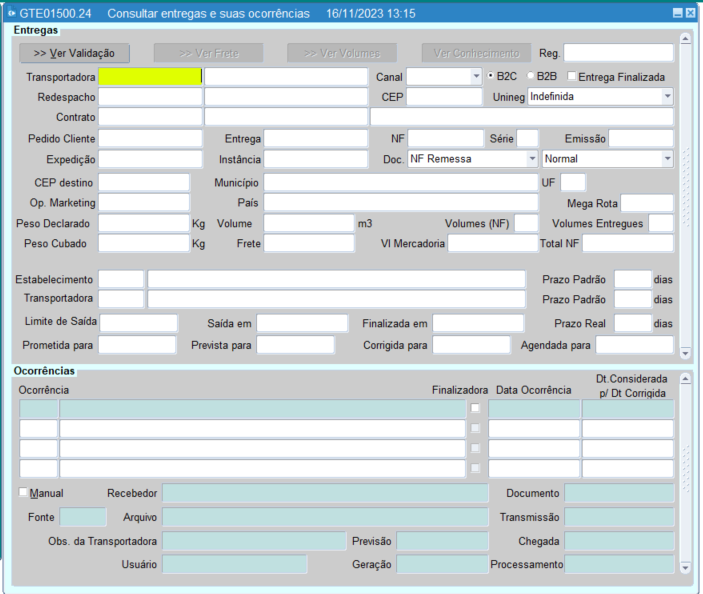Open the Doc. NF Remessa dropdown

[531, 158]
